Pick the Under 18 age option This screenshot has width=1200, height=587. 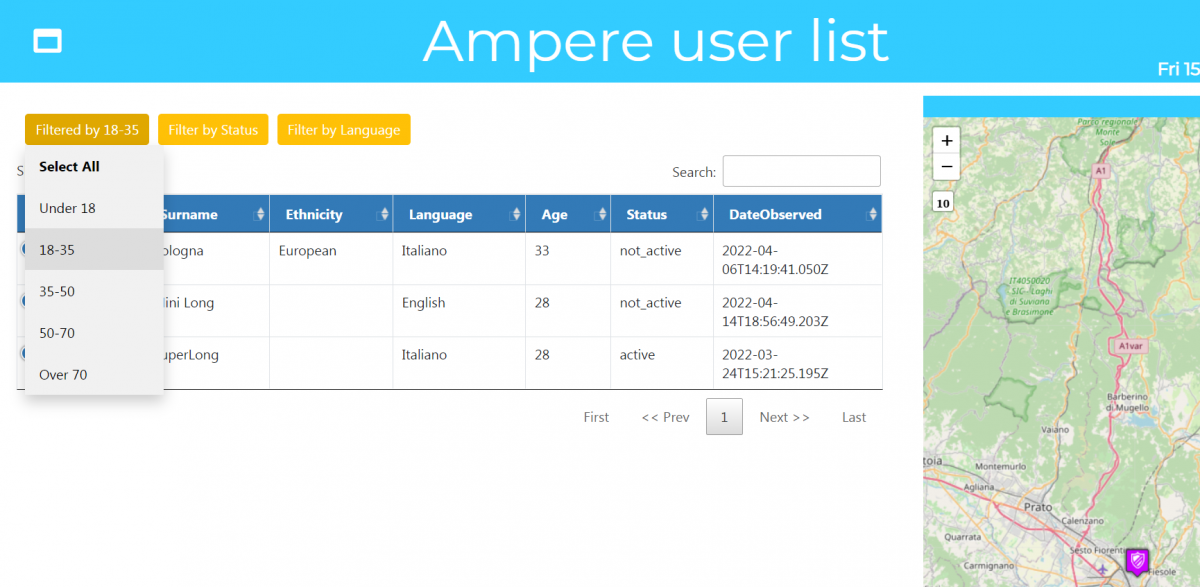coord(67,208)
